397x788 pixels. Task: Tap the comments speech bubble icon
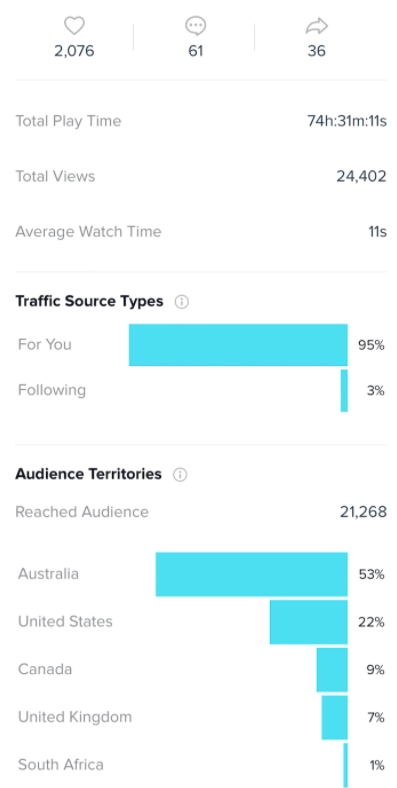click(x=195, y=26)
